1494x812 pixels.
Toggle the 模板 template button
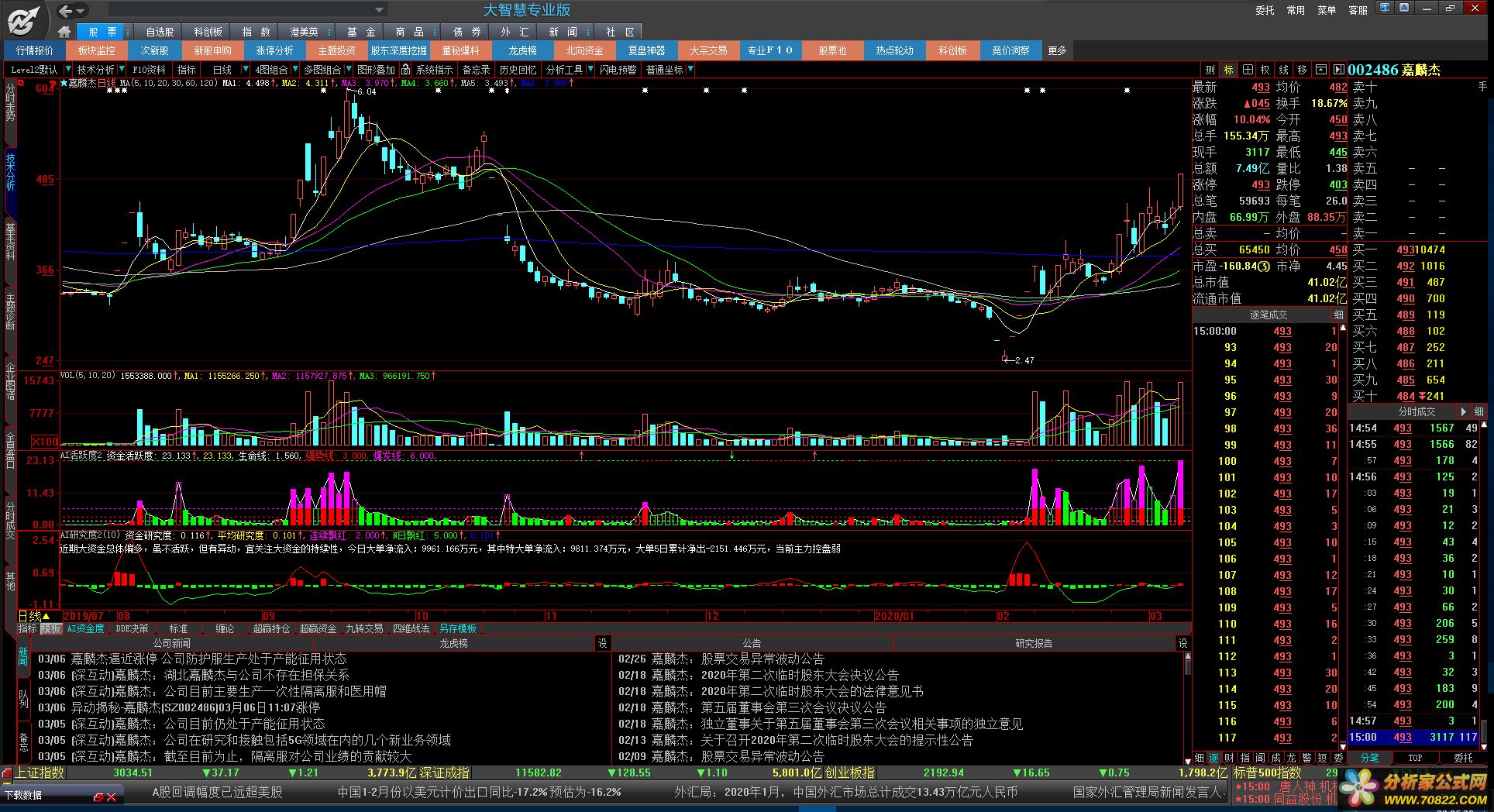click(51, 629)
